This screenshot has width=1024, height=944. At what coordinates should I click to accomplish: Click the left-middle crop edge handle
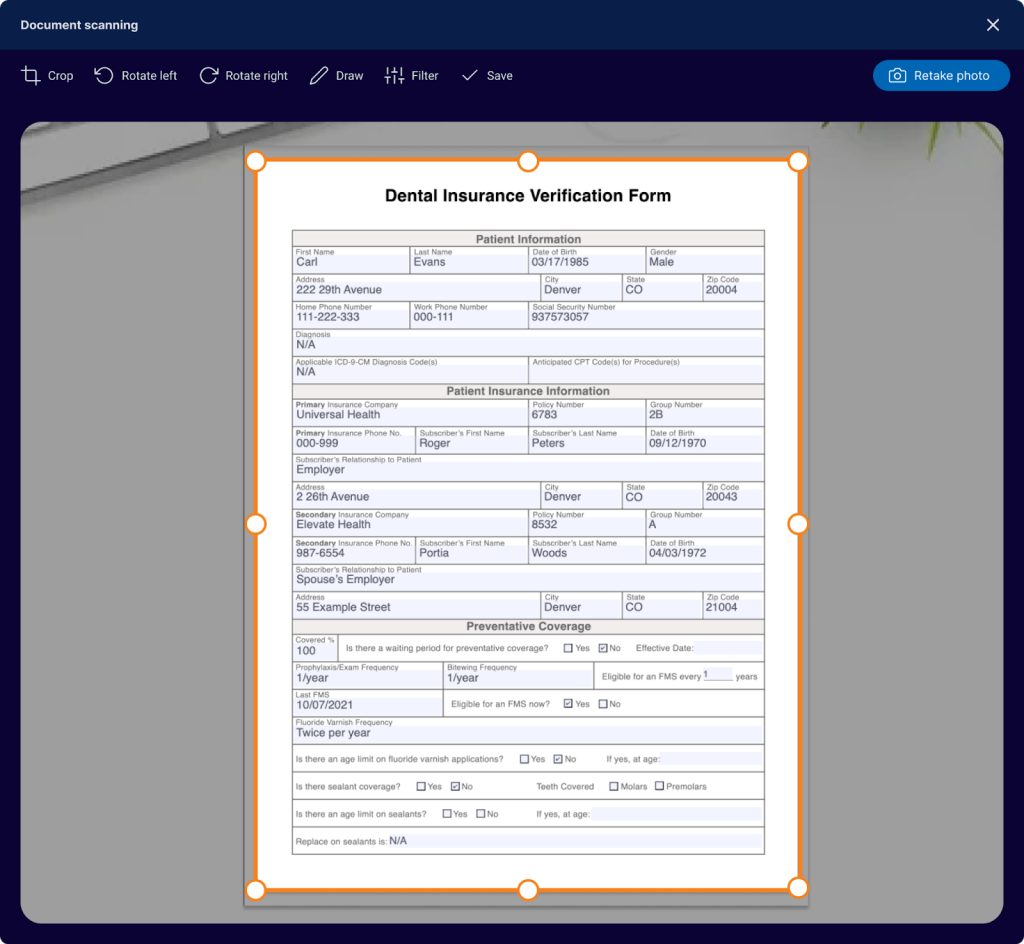[x=256, y=524]
